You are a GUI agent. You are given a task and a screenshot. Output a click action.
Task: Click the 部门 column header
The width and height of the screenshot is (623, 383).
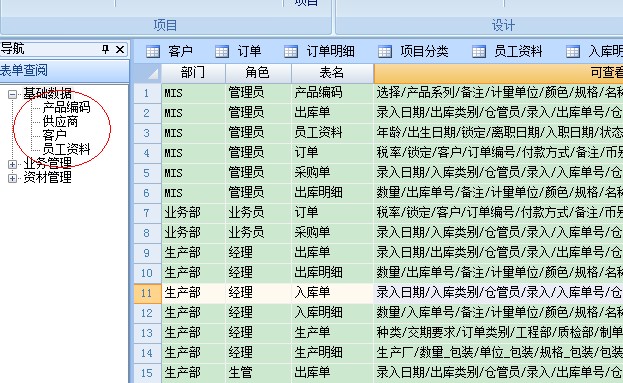coord(193,73)
